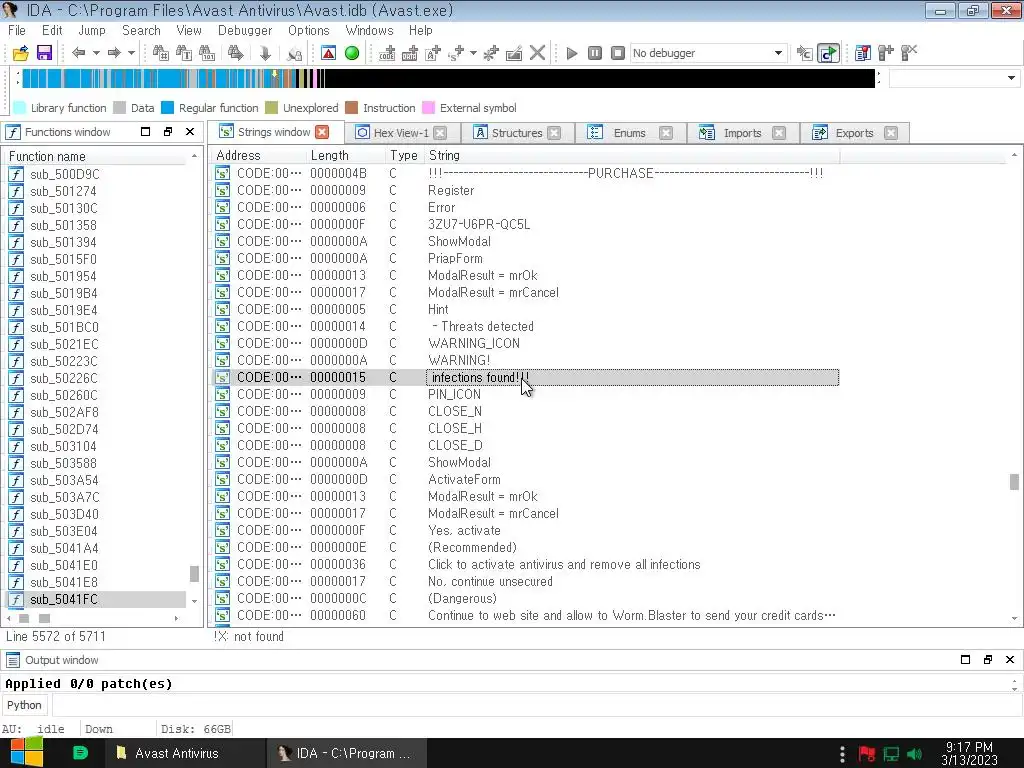The height and width of the screenshot is (768, 1024).
Task: Click the Windows Start button
Action: 26,753
